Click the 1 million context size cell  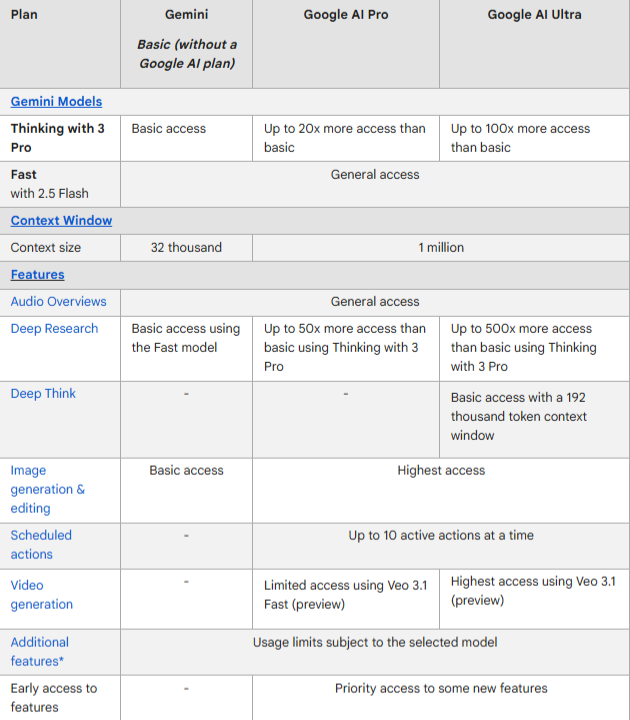click(441, 247)
